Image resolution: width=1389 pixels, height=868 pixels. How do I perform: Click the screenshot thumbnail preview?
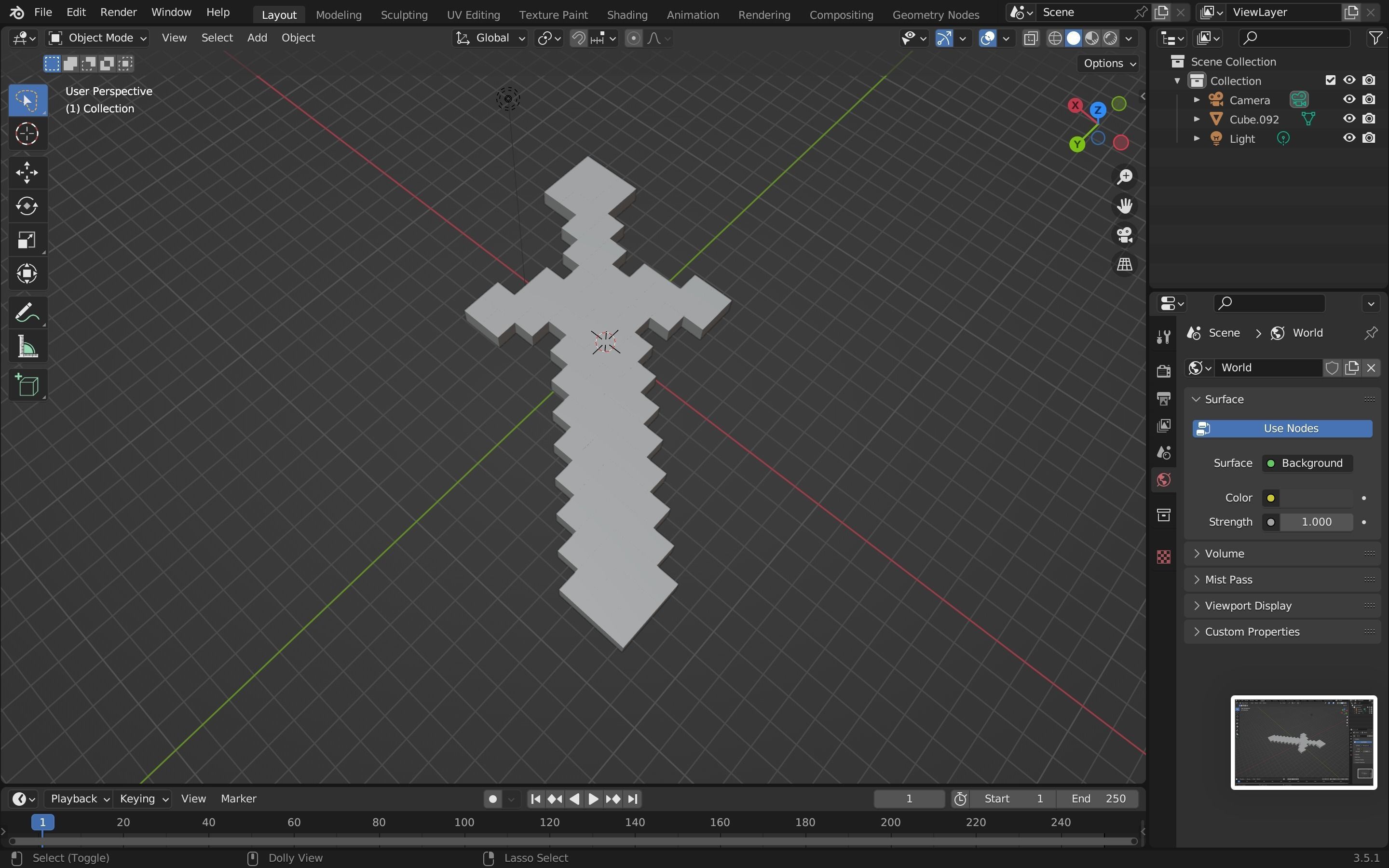tap(1304, 743)
